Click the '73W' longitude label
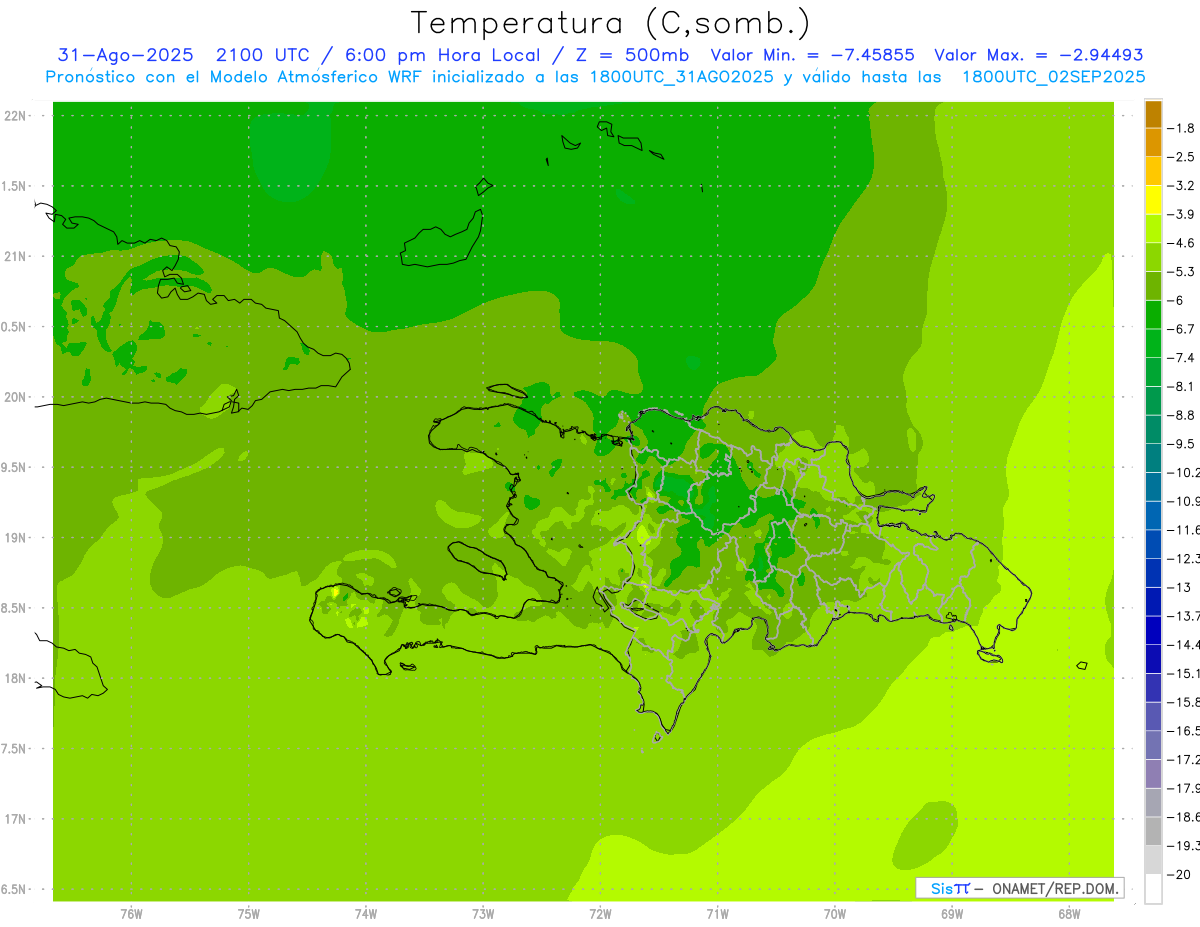The width and height of the screenshot is (1200, 927). 482,914
